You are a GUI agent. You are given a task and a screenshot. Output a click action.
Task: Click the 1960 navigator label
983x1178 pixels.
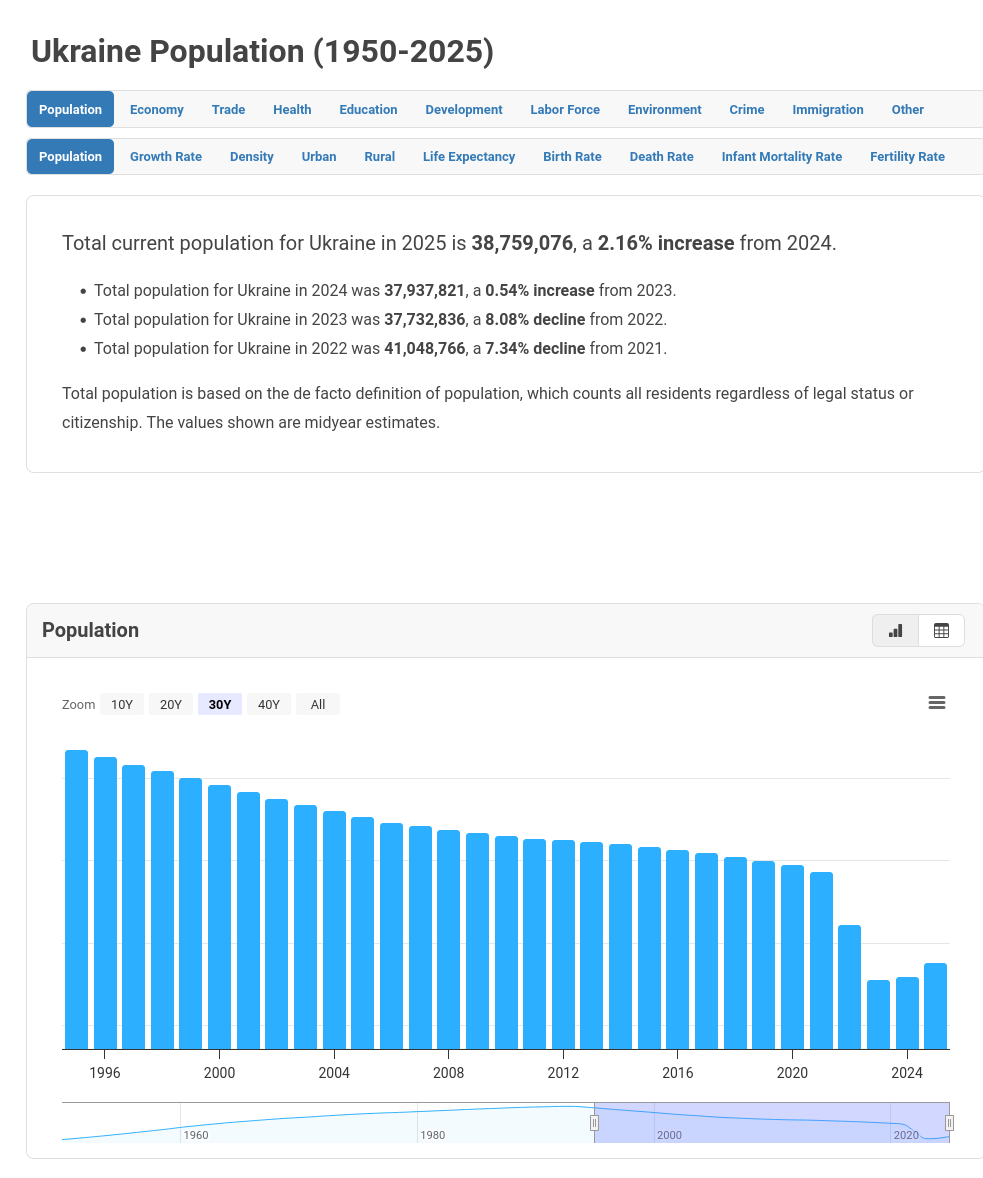coord(196,1134)
